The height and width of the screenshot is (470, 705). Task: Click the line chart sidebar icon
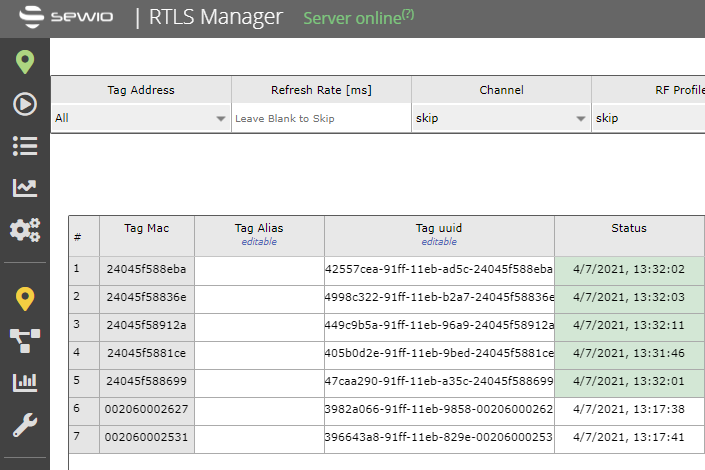tap(24, 188)
